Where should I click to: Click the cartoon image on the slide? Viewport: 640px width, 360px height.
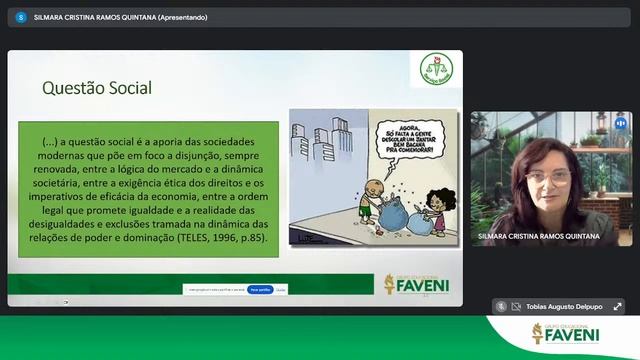click(x=373, y=177)
